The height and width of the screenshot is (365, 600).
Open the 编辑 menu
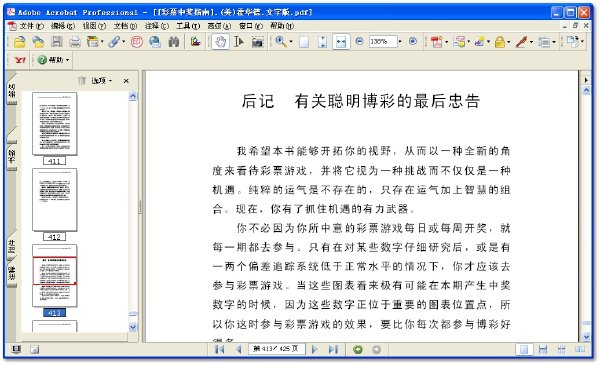point(63,26)
